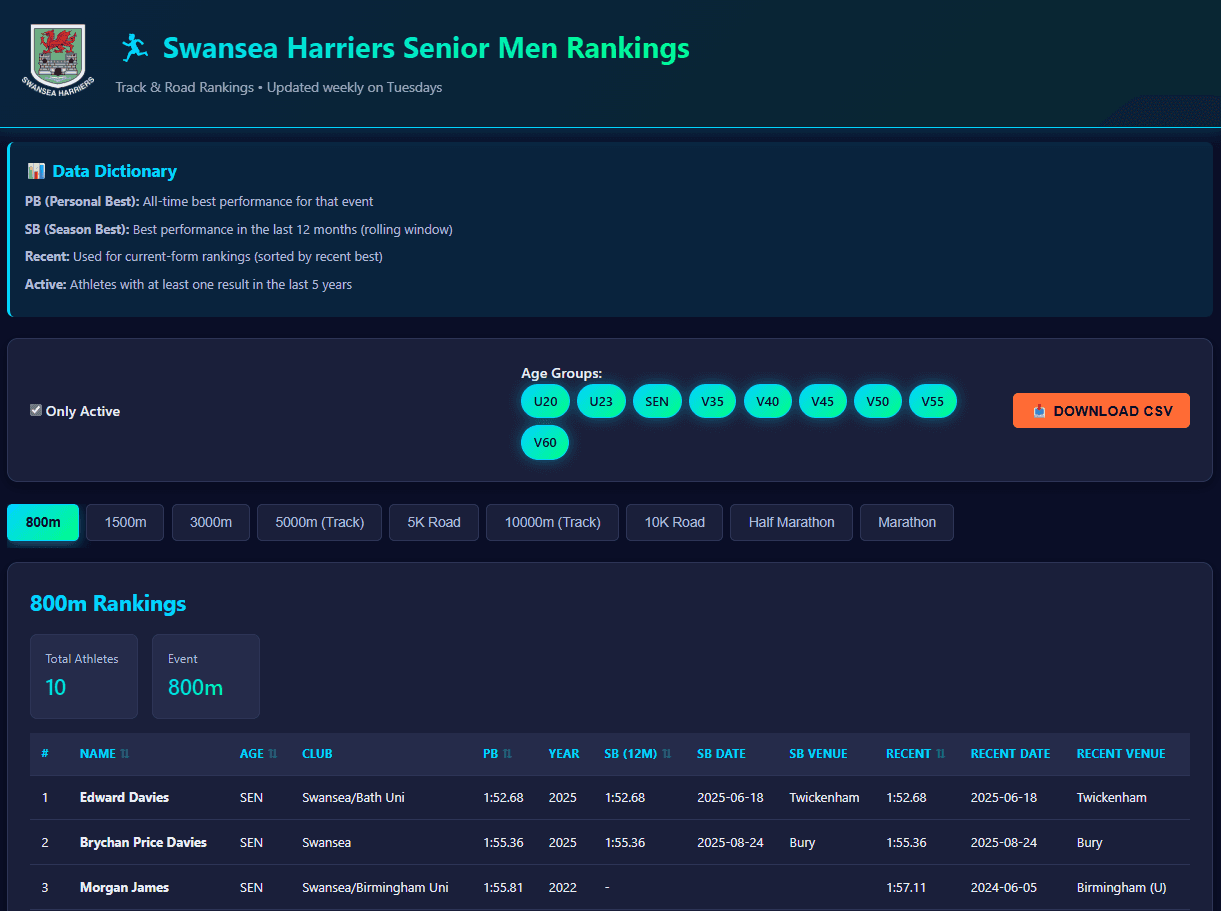Click the bar chart icon beside Data Dictionary

point(36,171)
